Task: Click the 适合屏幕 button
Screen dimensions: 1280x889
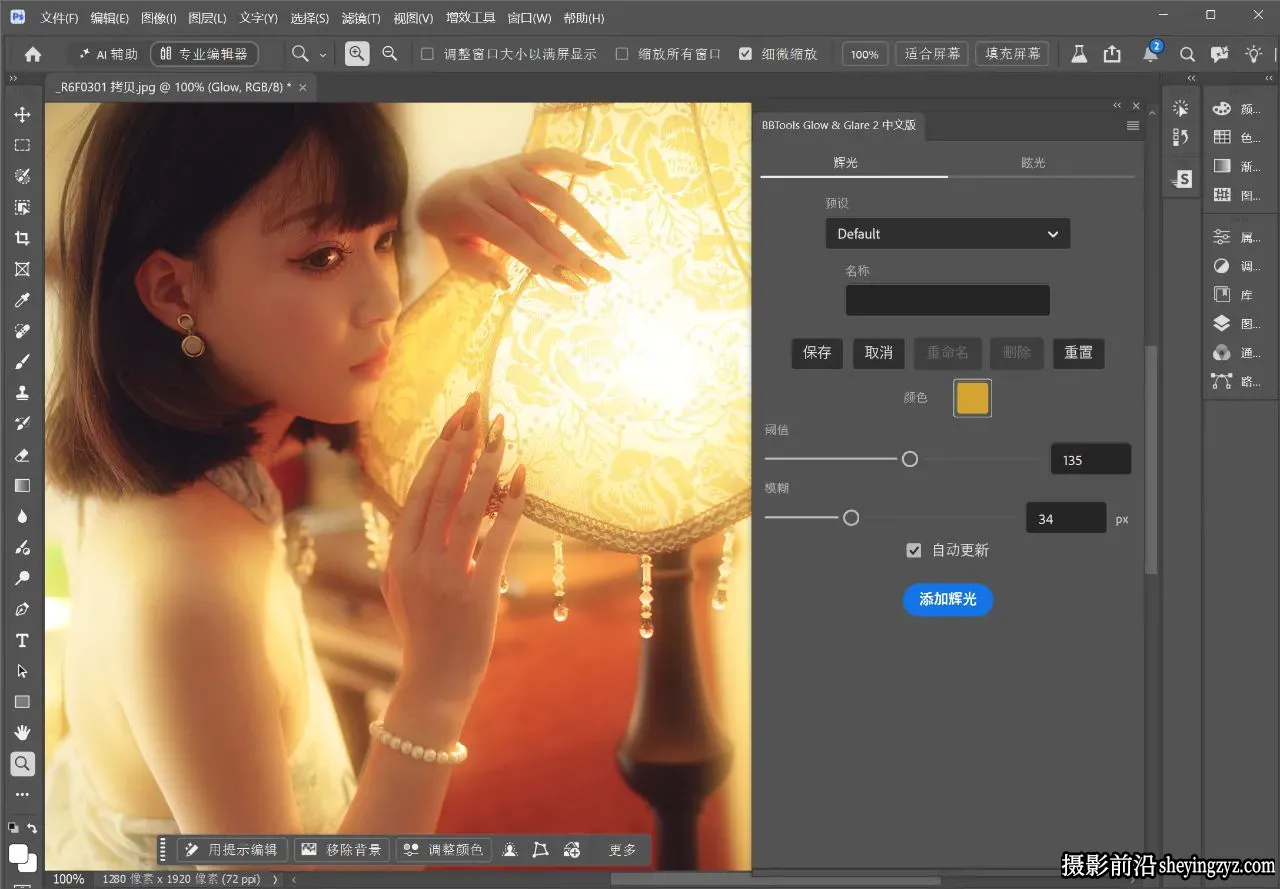Action: (x=932, y=54)
